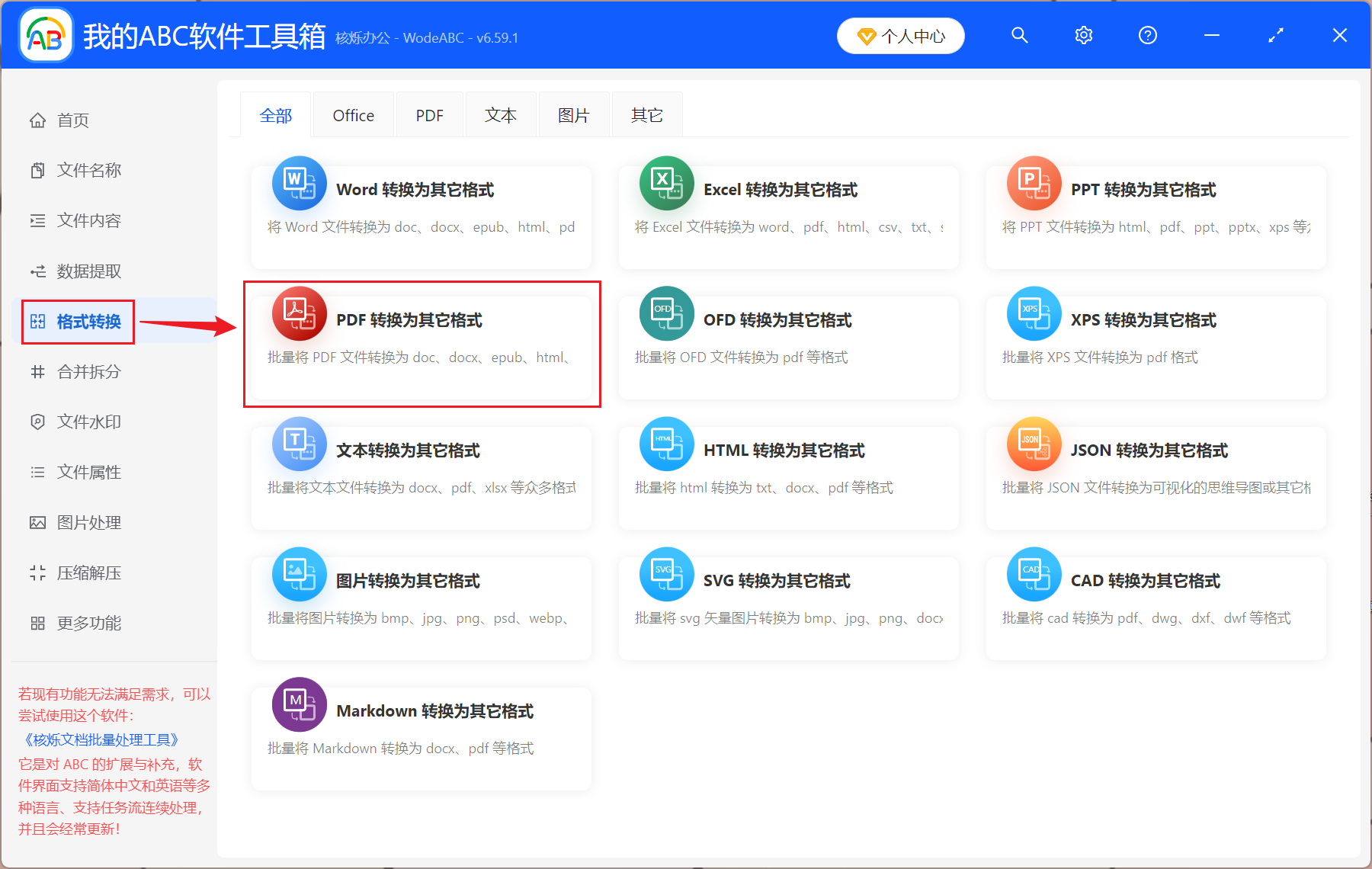Launch the PDF 转换为其它格式 tool

coord(422,347)
